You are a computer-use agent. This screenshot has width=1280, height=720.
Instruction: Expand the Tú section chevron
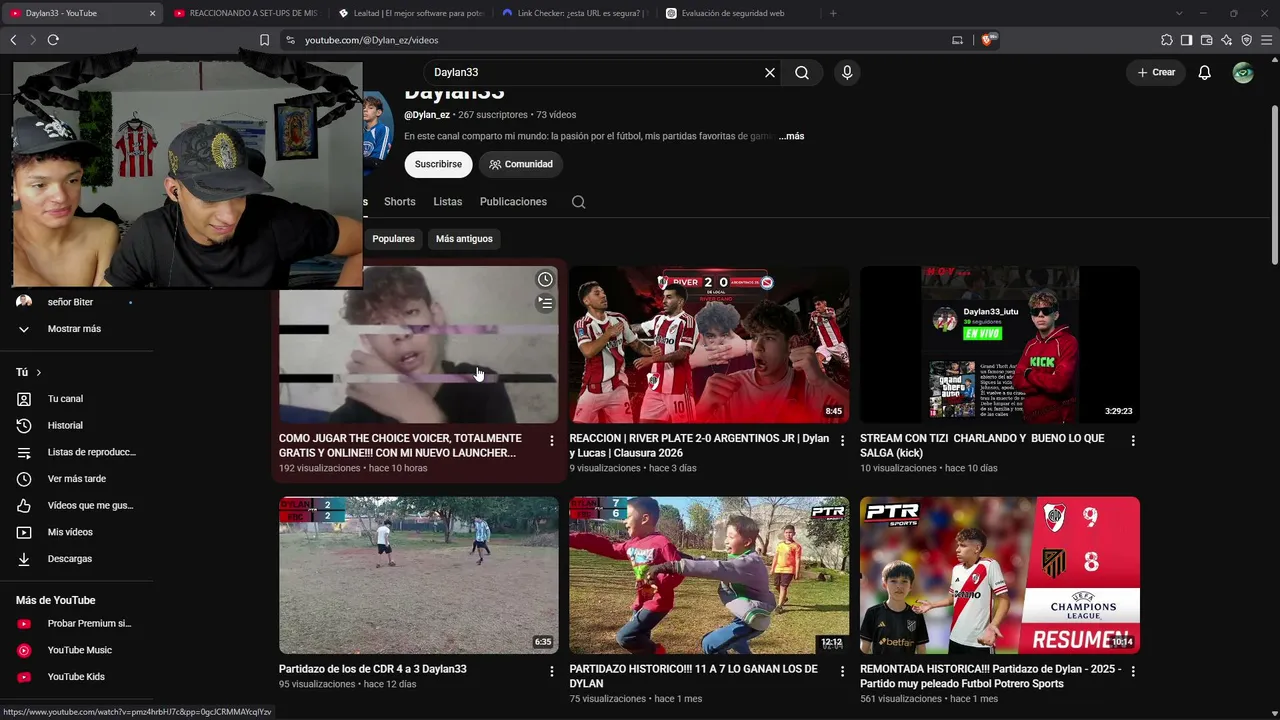click(39, 373)
